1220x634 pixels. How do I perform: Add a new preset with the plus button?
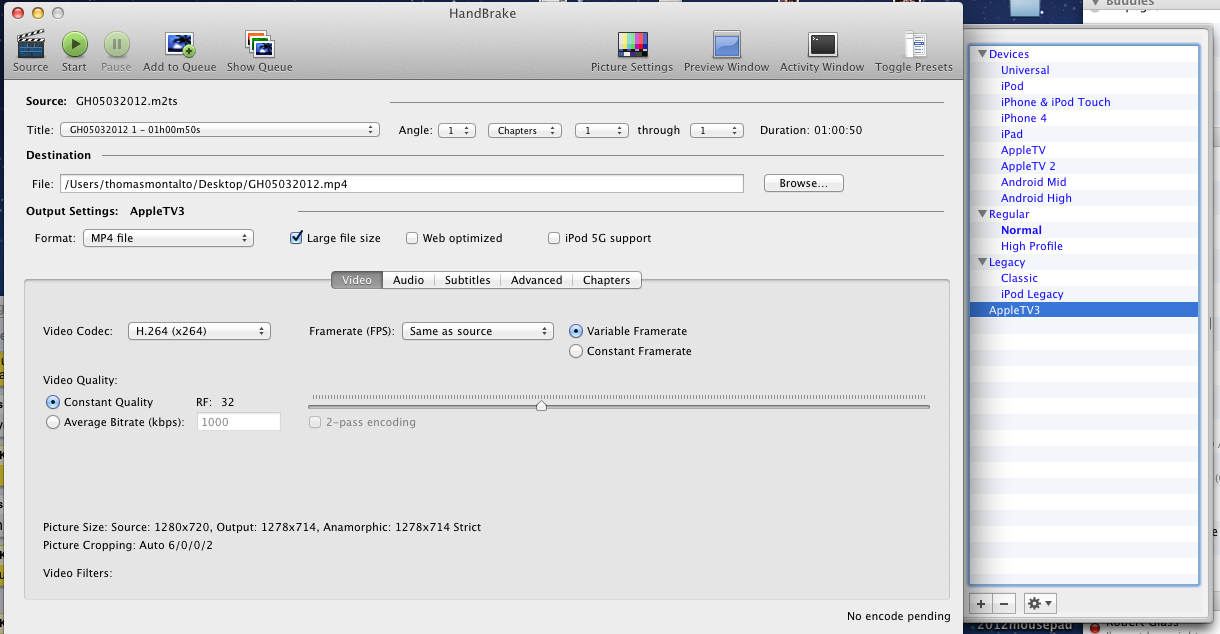point(981,604)
